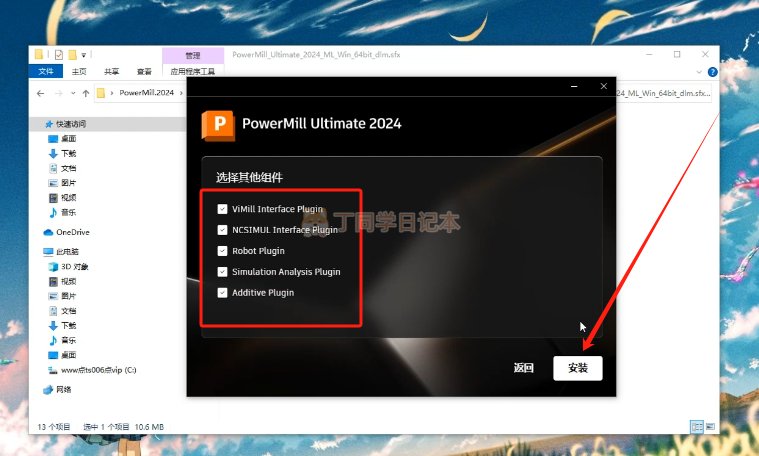Select the 应用程序工具 tab
759x456 pixels.
[x=193, y=71]
